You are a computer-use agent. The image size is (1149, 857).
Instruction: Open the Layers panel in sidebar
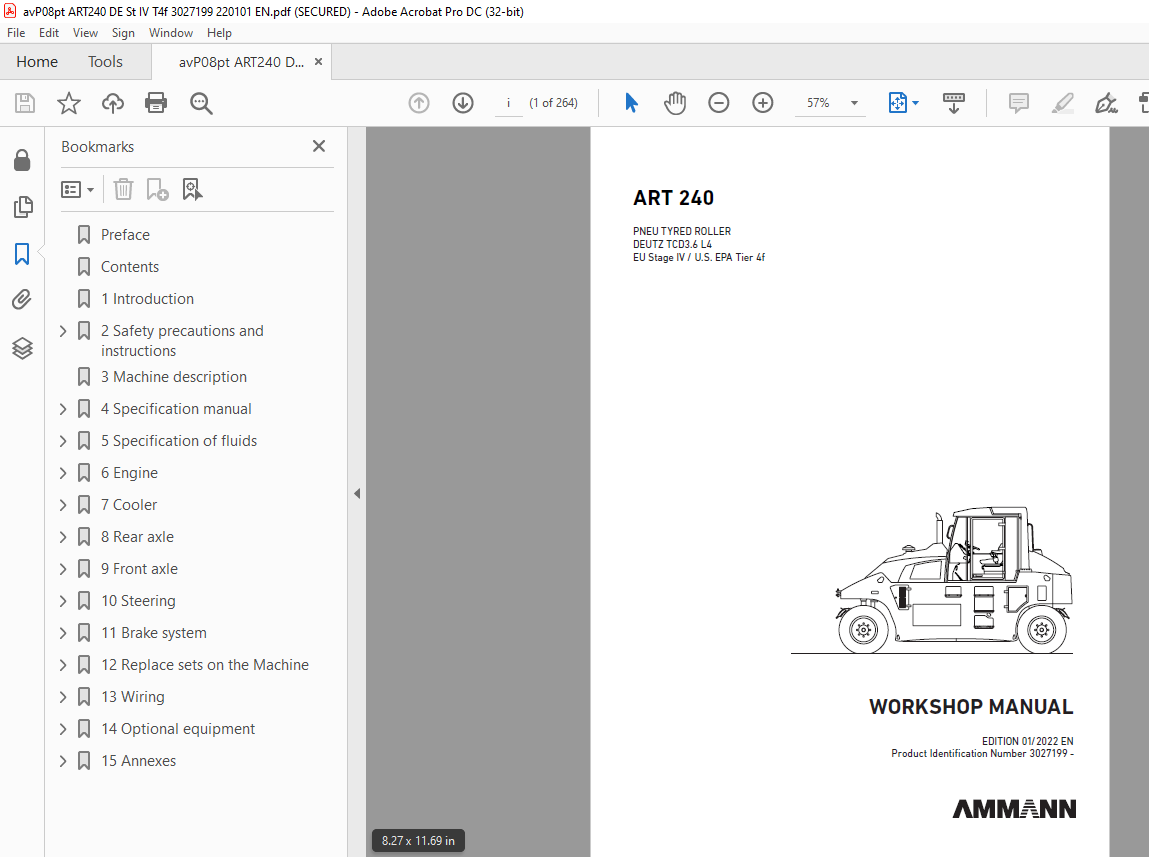22,348
